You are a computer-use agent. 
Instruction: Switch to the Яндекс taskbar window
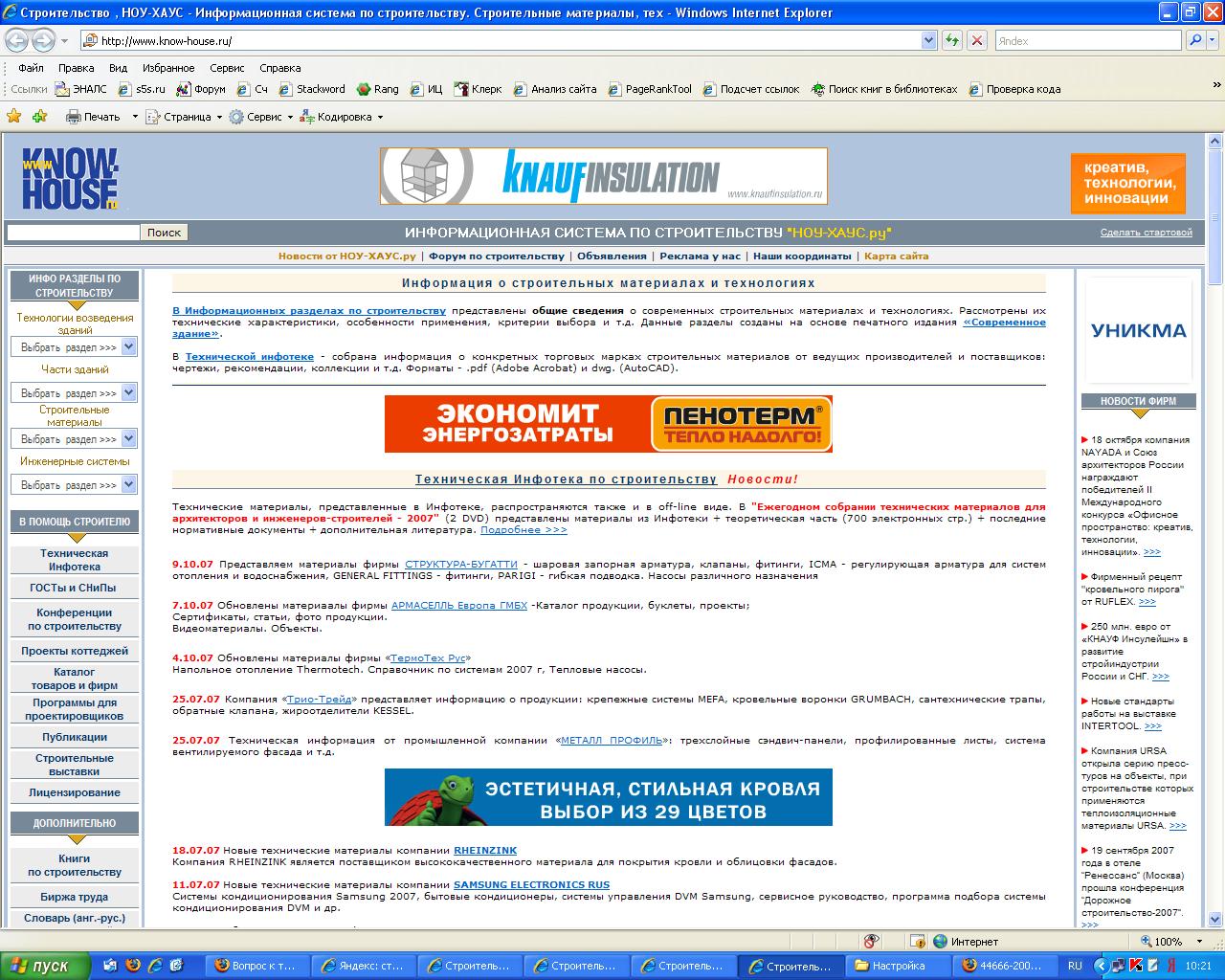point(366,966)
